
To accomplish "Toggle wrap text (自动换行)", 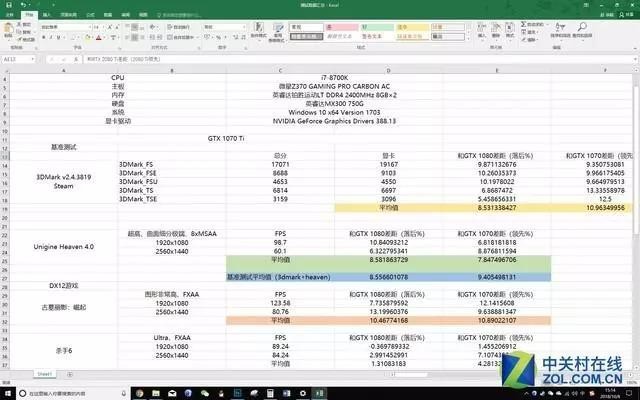I will (x=180, y=27).
